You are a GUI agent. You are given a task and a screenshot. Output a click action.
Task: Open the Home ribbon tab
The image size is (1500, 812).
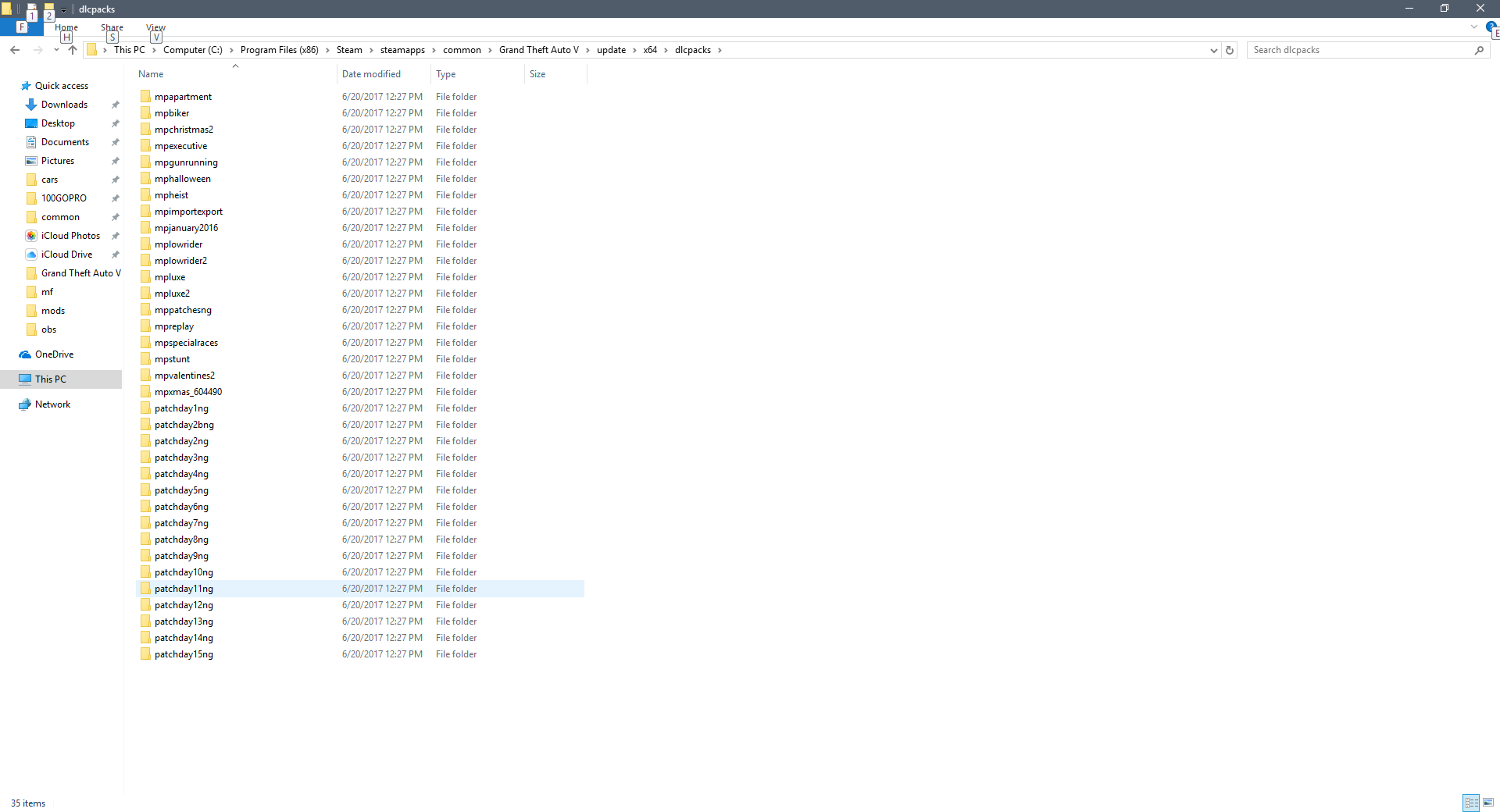click(66, 27)
